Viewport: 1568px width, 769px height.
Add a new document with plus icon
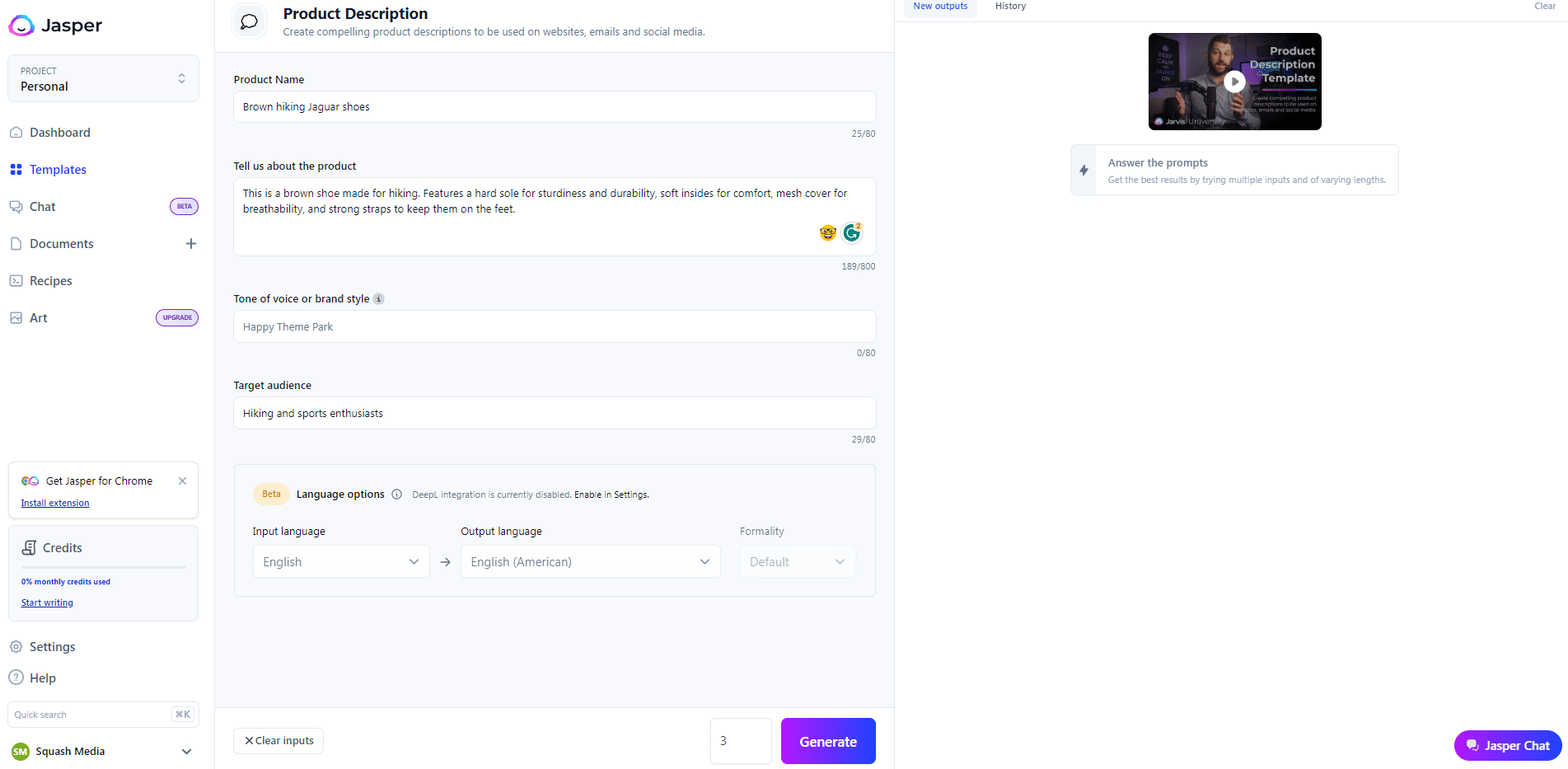pos(191,244)
